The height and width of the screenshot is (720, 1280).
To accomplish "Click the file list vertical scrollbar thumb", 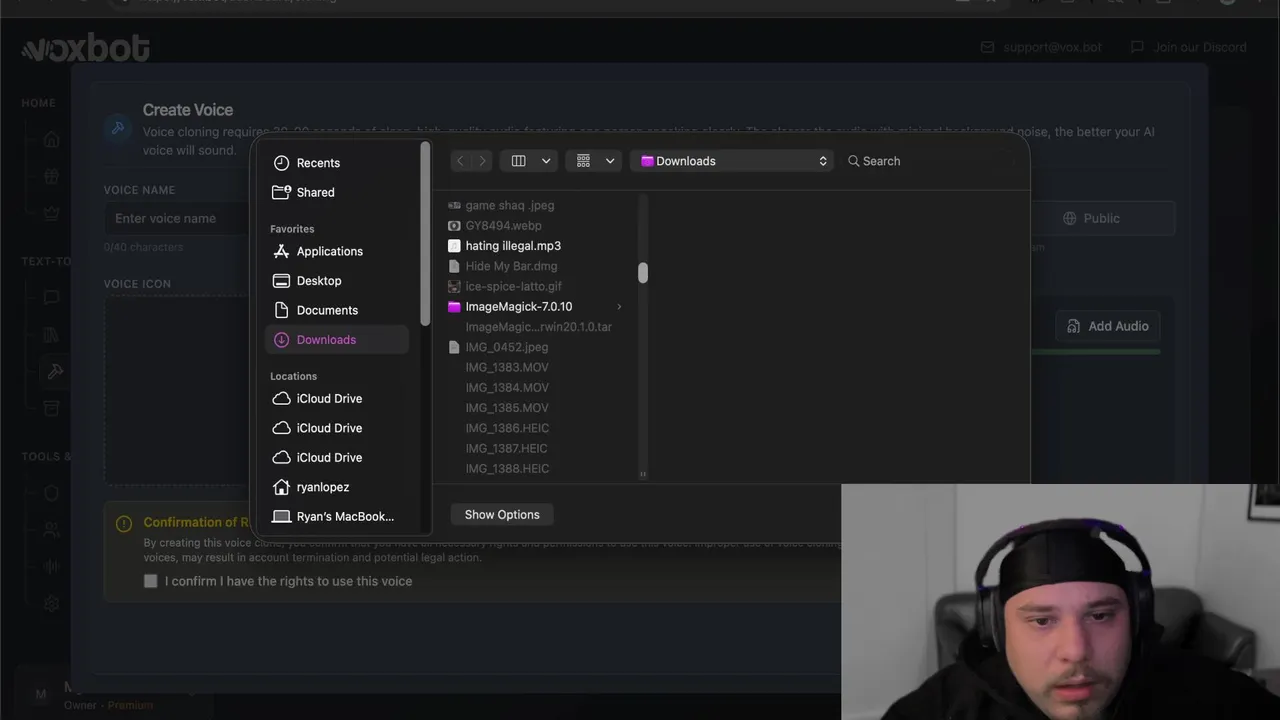I will coord(642,273).
